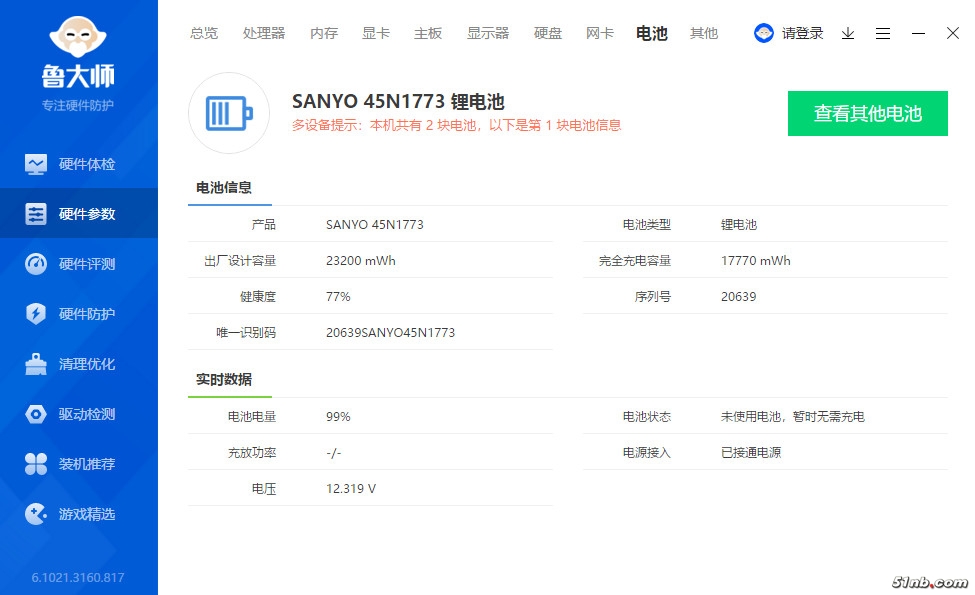This screenshot has width=975, height=595.
Task: Open 驱动检测 in sidebar
Action: (87, 414)
